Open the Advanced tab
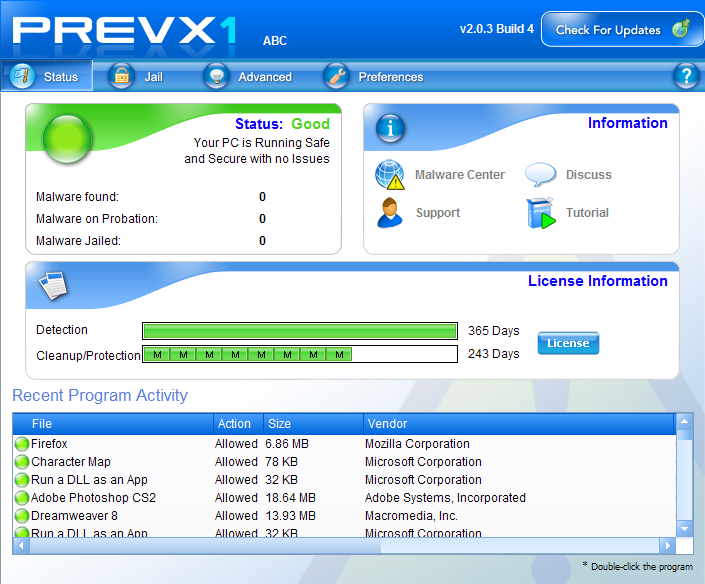 (248, 76)
